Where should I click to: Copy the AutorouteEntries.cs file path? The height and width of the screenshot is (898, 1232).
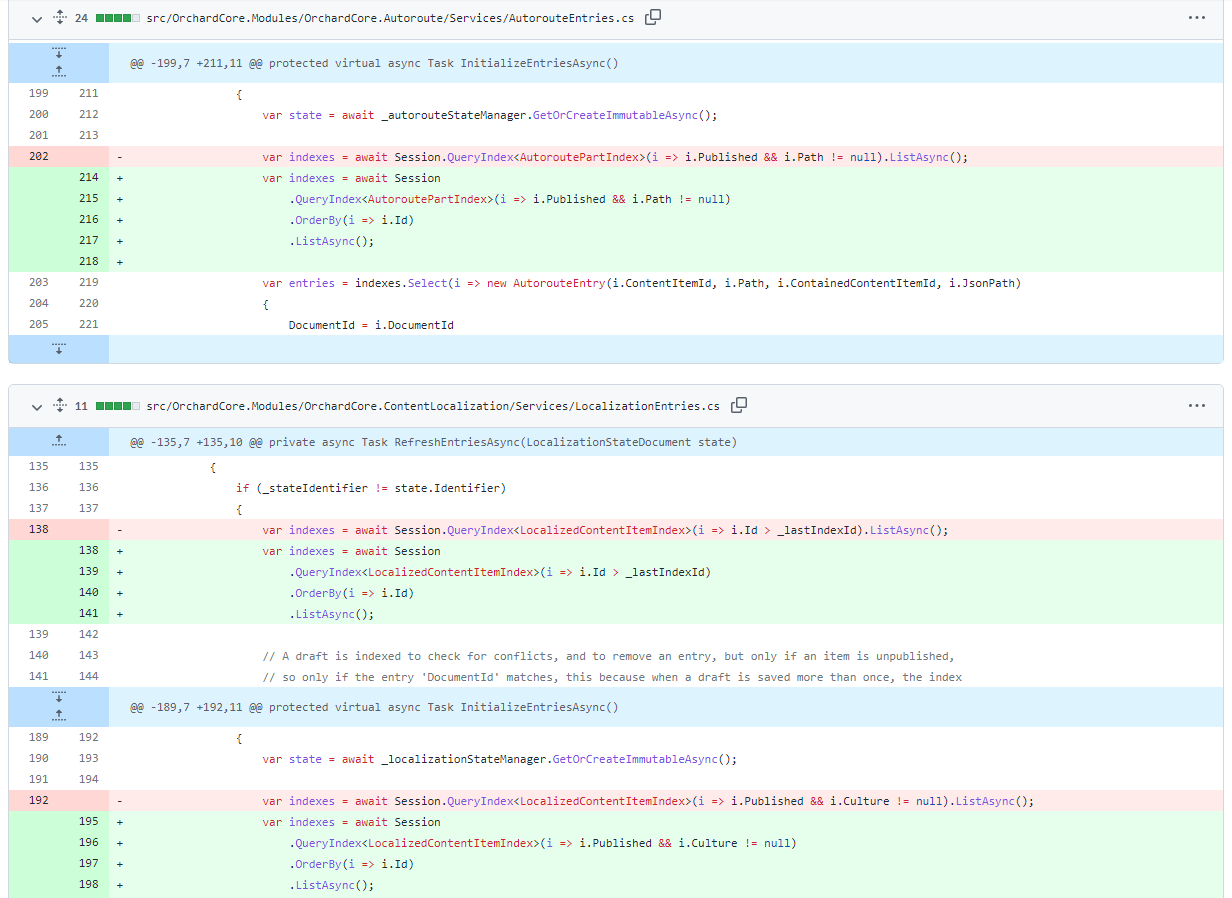pos(653,17)
